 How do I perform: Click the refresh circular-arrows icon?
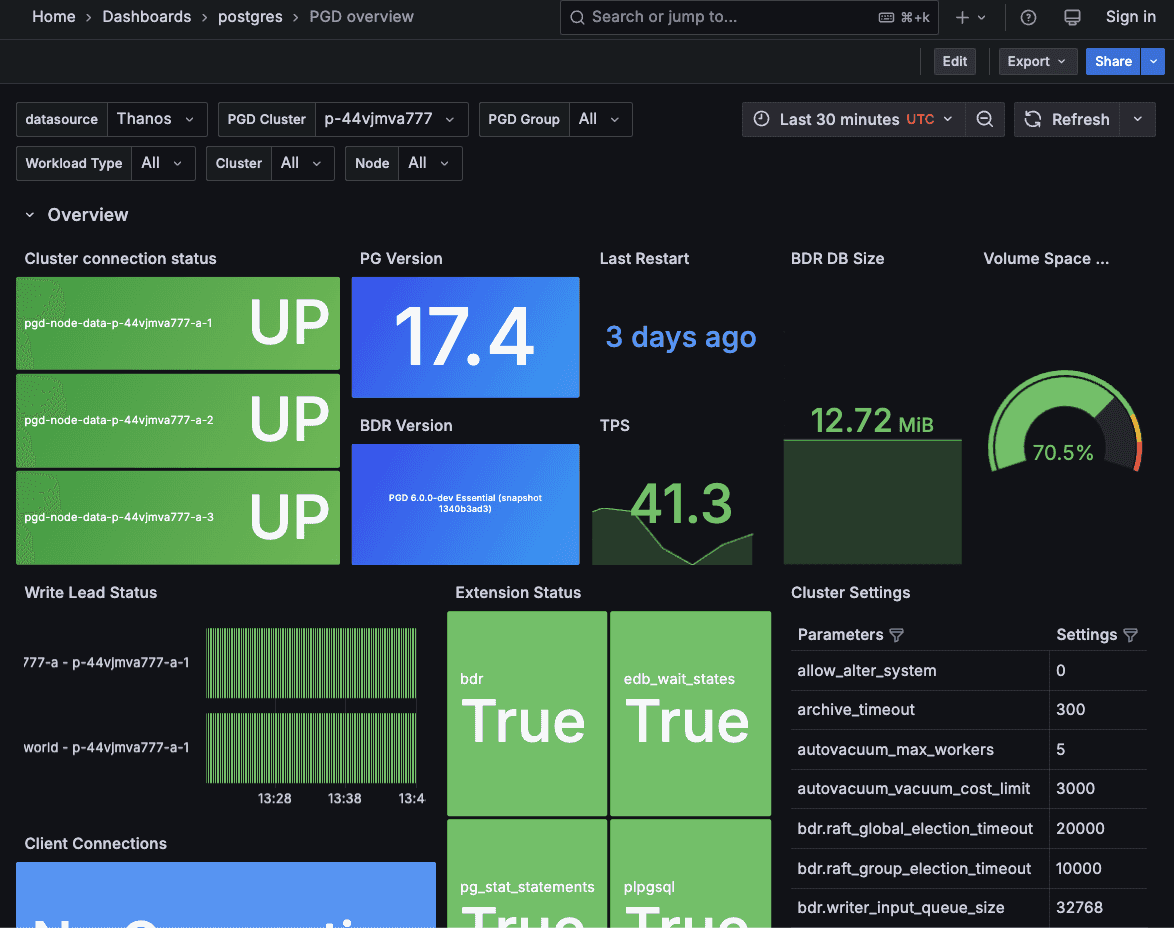pos(1032,119)
